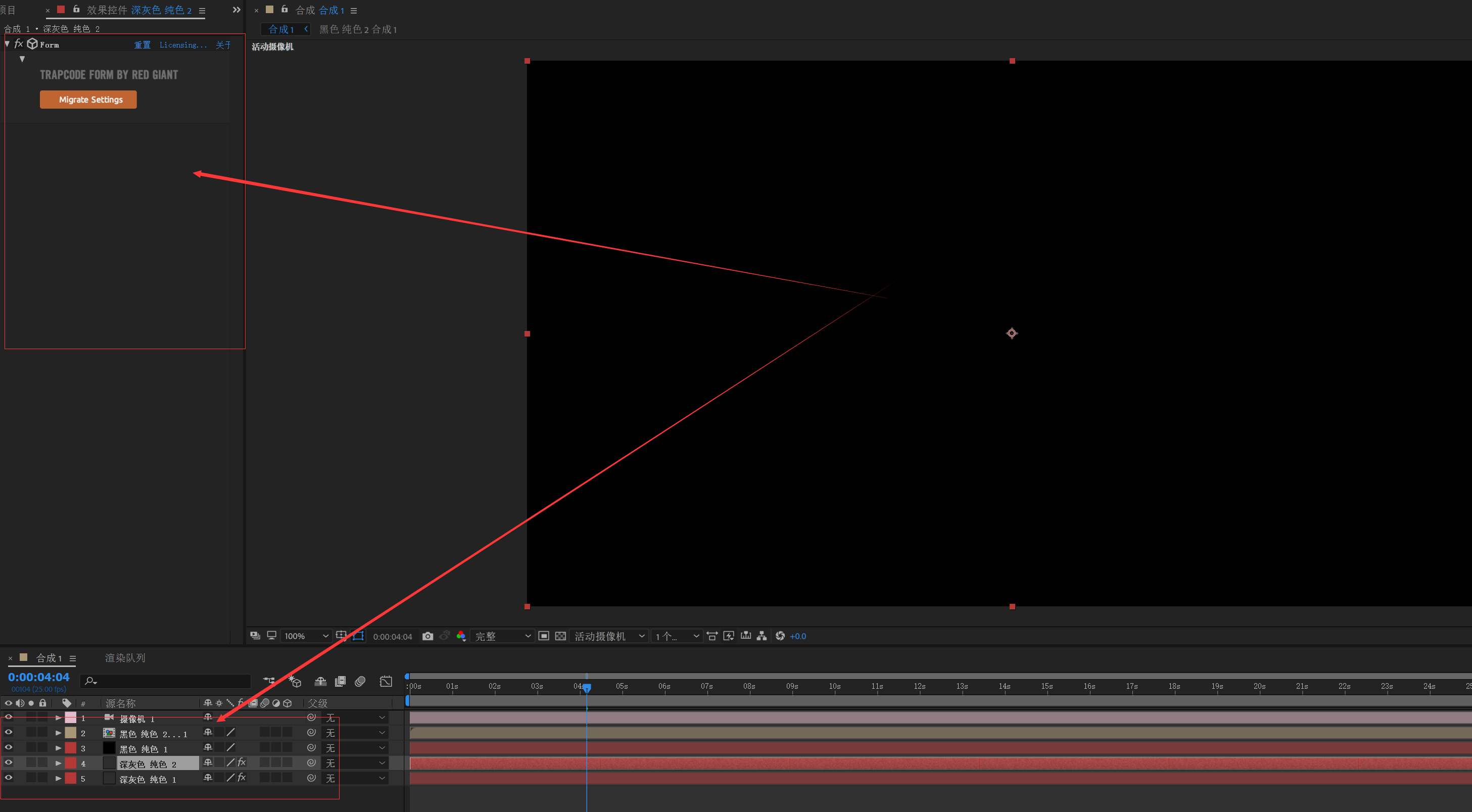This screenshot has width=1472, height=812.
Task: Hide the 黑色 纯色 1 layer eye
Action: coord(9,747)
